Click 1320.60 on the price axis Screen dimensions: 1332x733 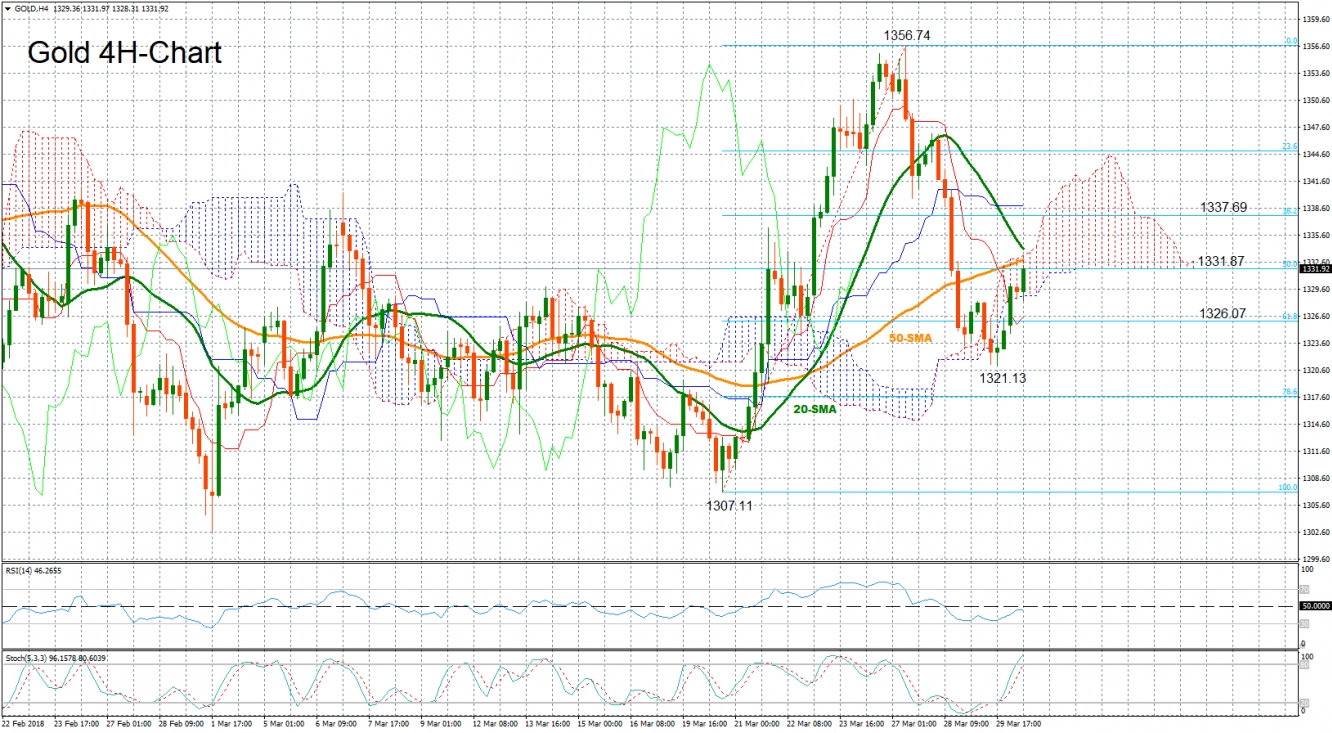click(1315, 370)
